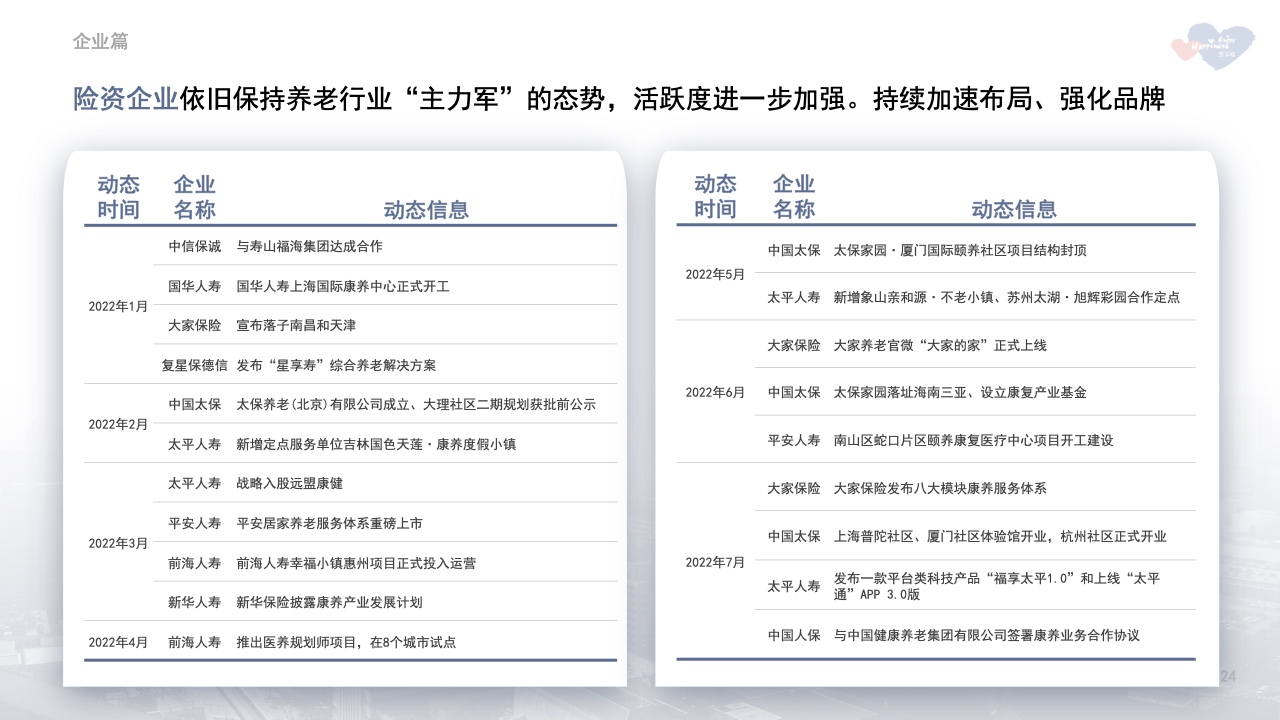Image resolution: width=1280 pixels, height=720 pixels.
Task: Click the '2022年5月' date cell
Action: coord(715,274)
